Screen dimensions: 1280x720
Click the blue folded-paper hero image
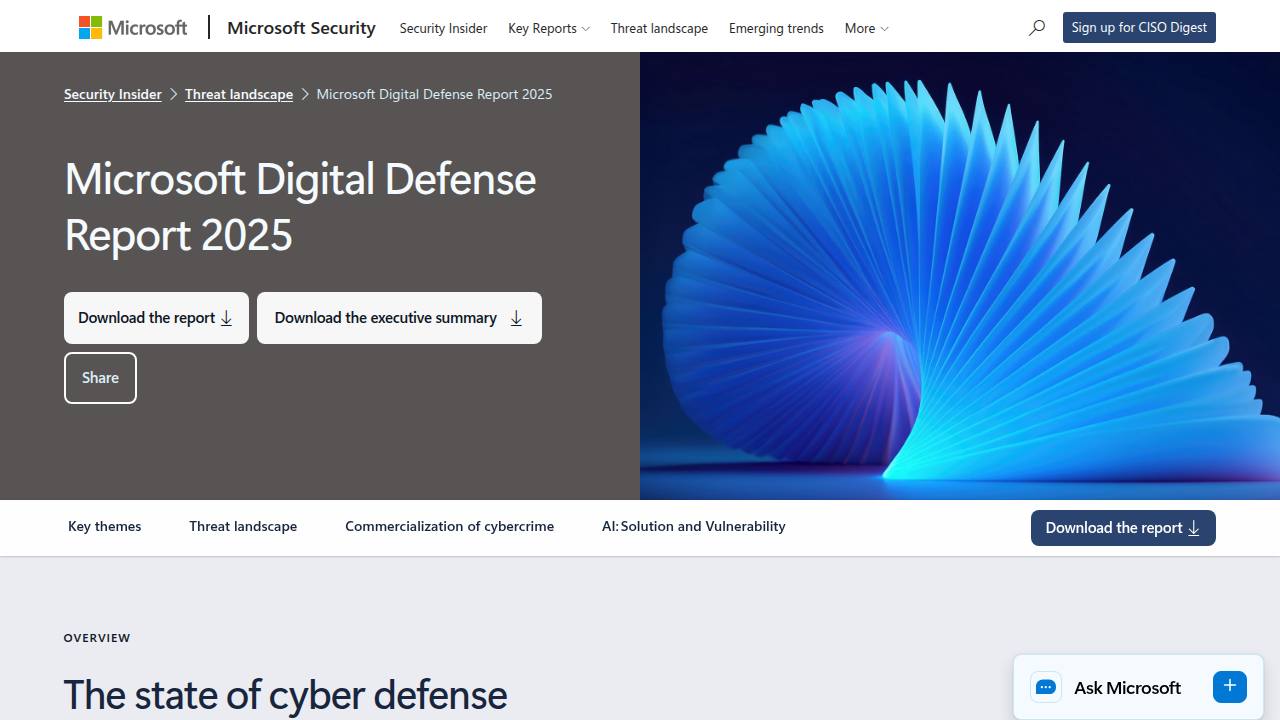960,276
